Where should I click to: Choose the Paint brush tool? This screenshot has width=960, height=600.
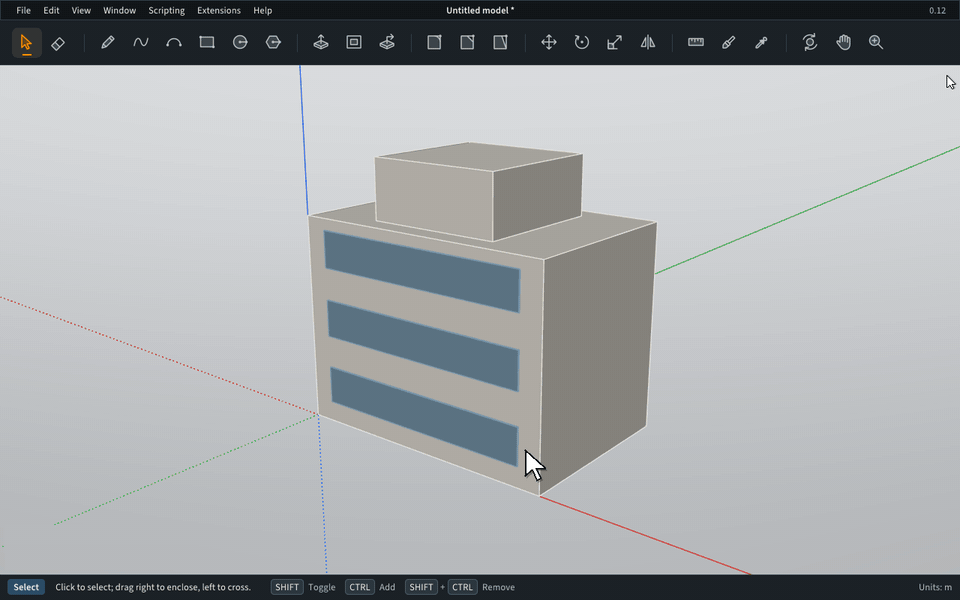tap(729, 42)
